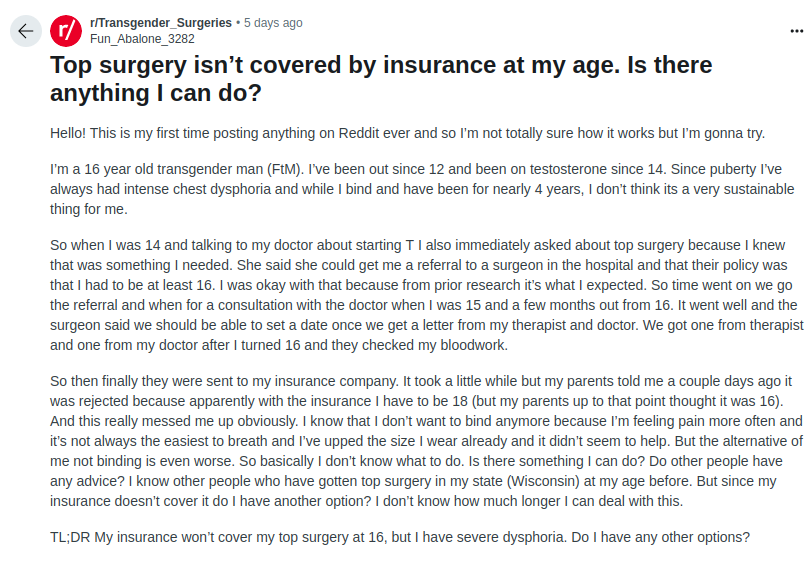The width and height of the screenshot is (811, 561).
Task: Click the r/Transgender_Surgeries community avatar
Action: [x=66, y=31]
